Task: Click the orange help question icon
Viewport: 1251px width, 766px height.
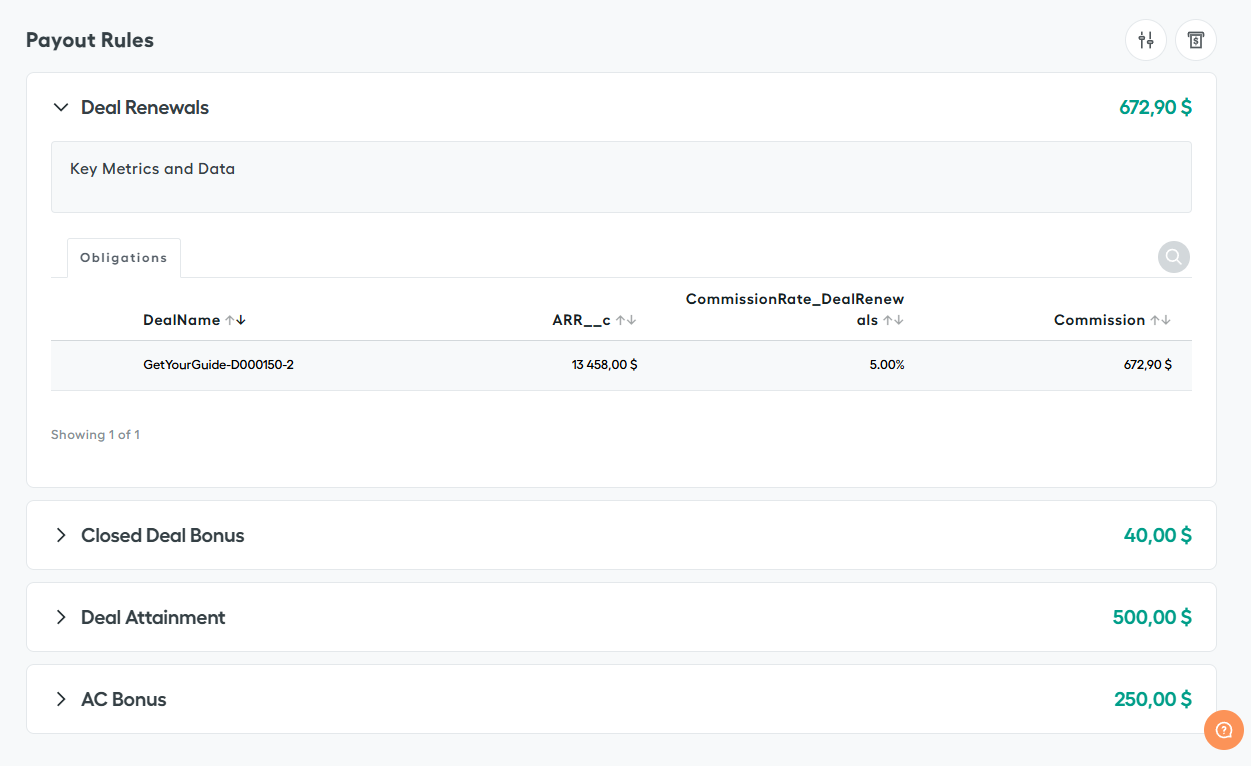Action: [x=1223, y=730]
